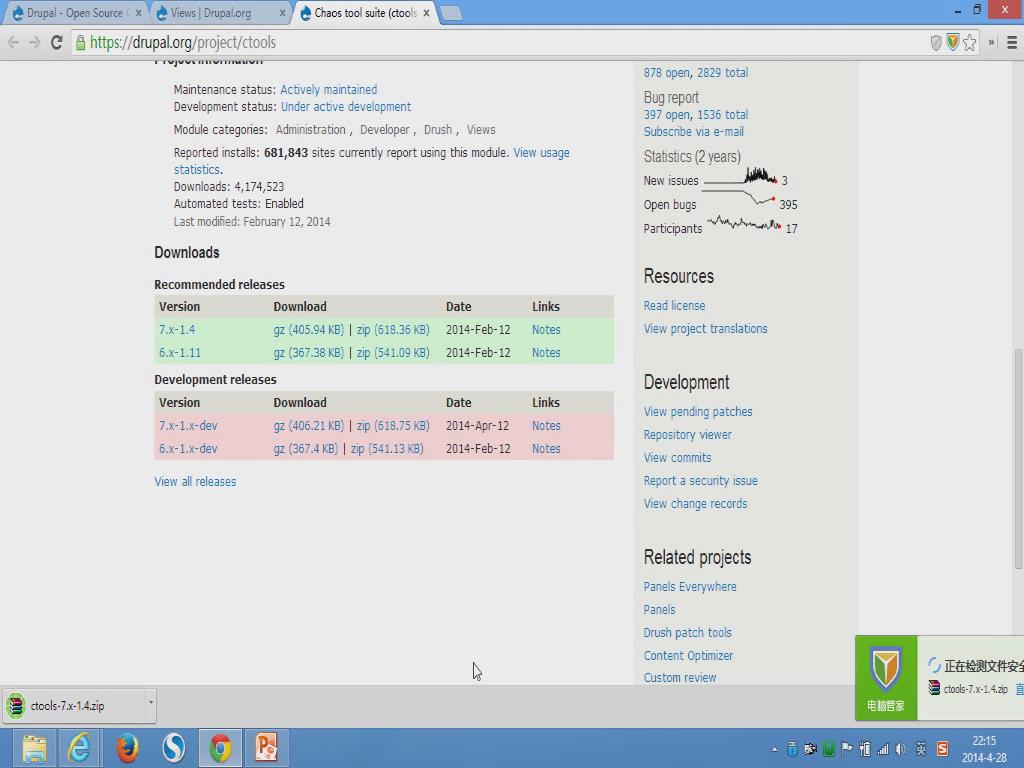Open the Content Optimizer project link
The image size is (1024, 768).
688,656
